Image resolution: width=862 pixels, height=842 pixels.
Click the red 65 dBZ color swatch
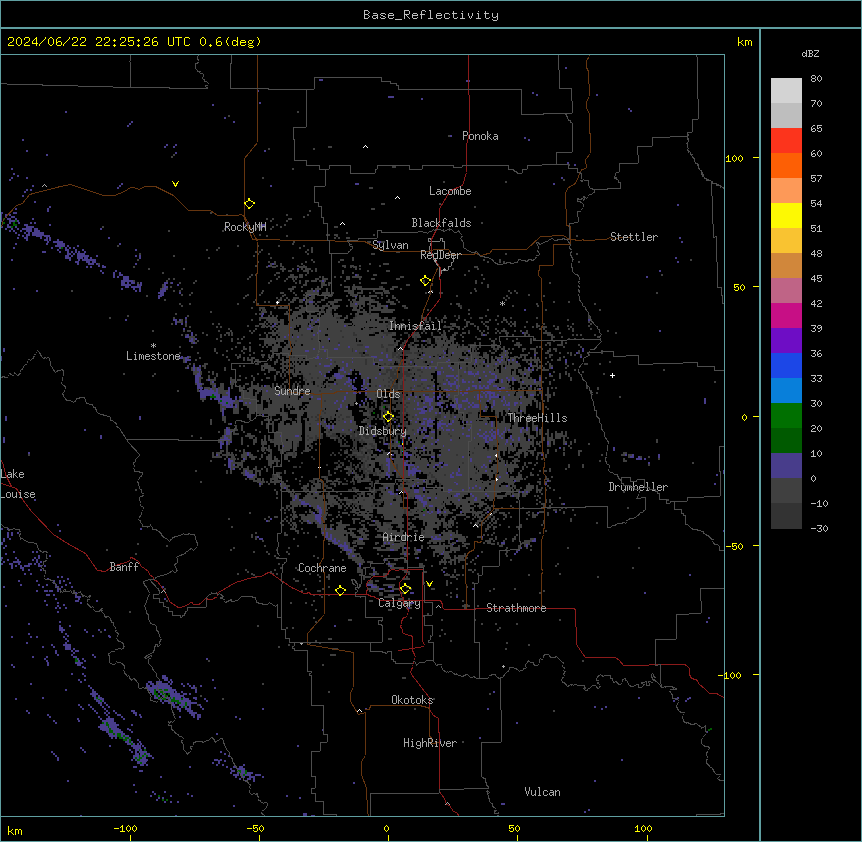tap(786, 140)
